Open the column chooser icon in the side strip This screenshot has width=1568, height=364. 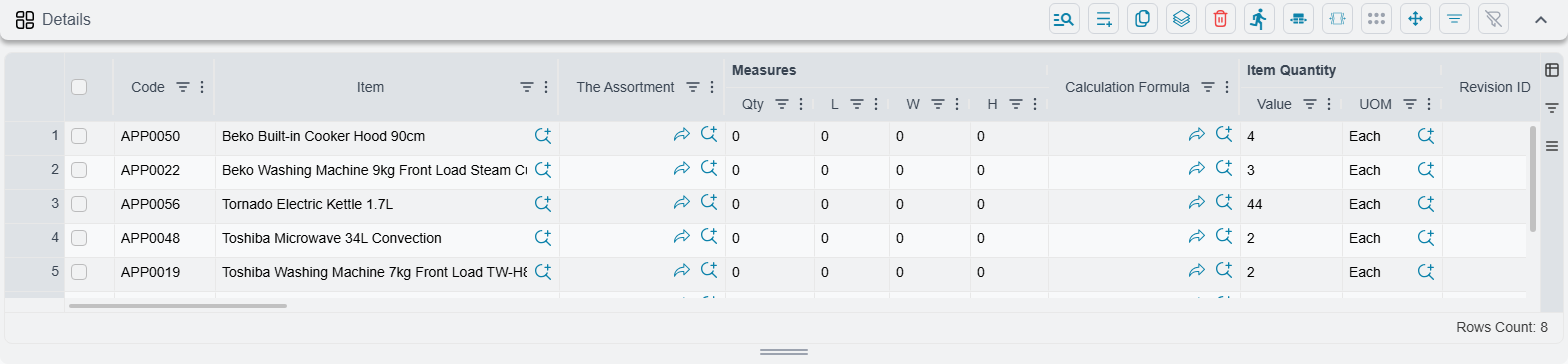[x=1552, y=70]
